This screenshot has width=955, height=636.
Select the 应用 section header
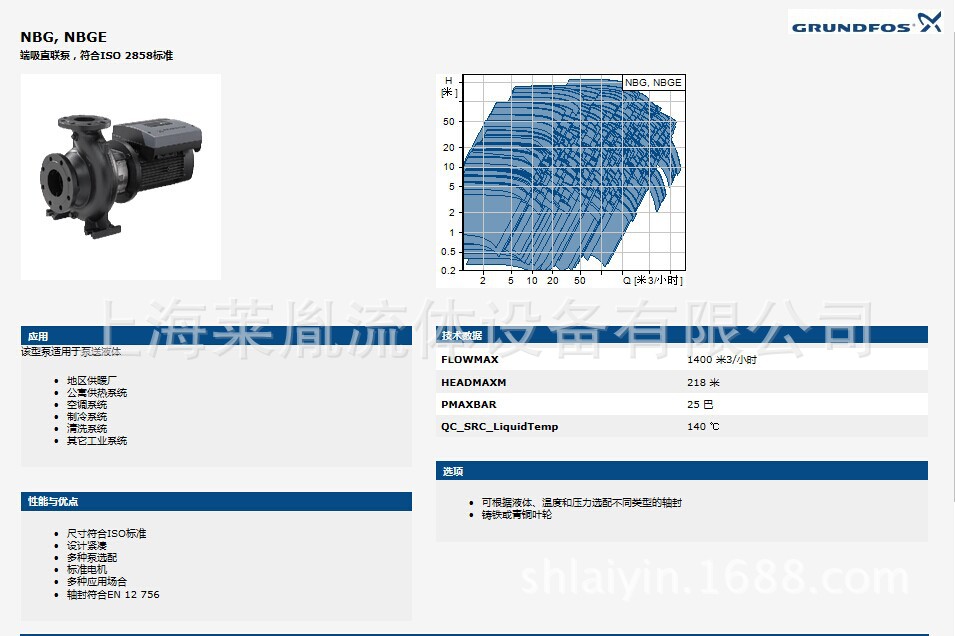(38, 337)
